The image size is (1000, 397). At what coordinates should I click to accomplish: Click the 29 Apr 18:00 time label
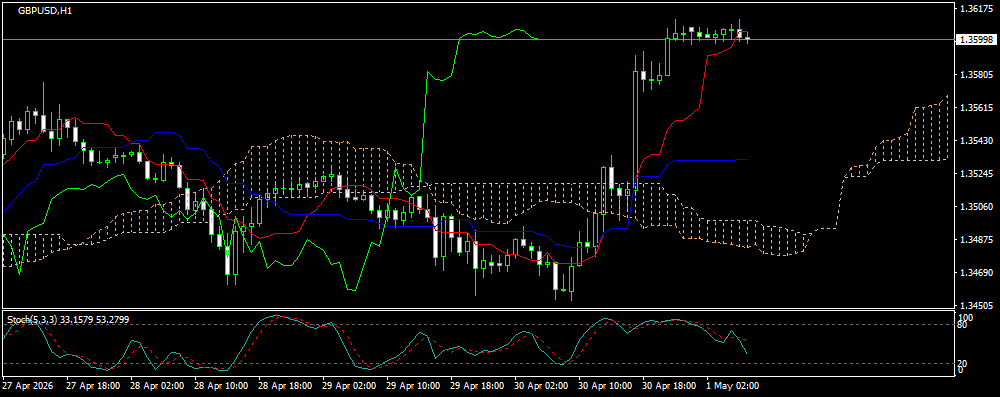pyautogui.click(x=478, y=386)
